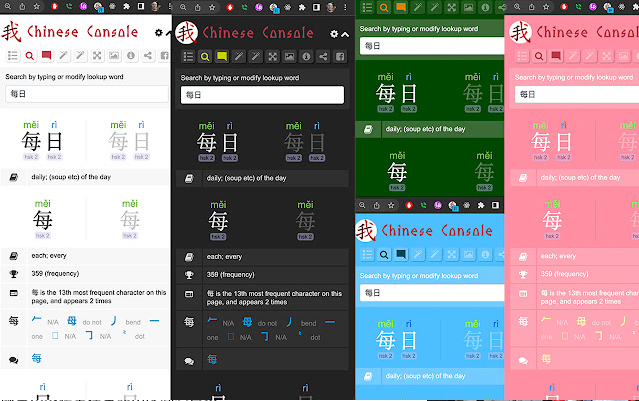Click the dictionary icon beside 'each; every' in dark panel
Viewport: 639px width, 401px height.
click(x=189, y=257)
